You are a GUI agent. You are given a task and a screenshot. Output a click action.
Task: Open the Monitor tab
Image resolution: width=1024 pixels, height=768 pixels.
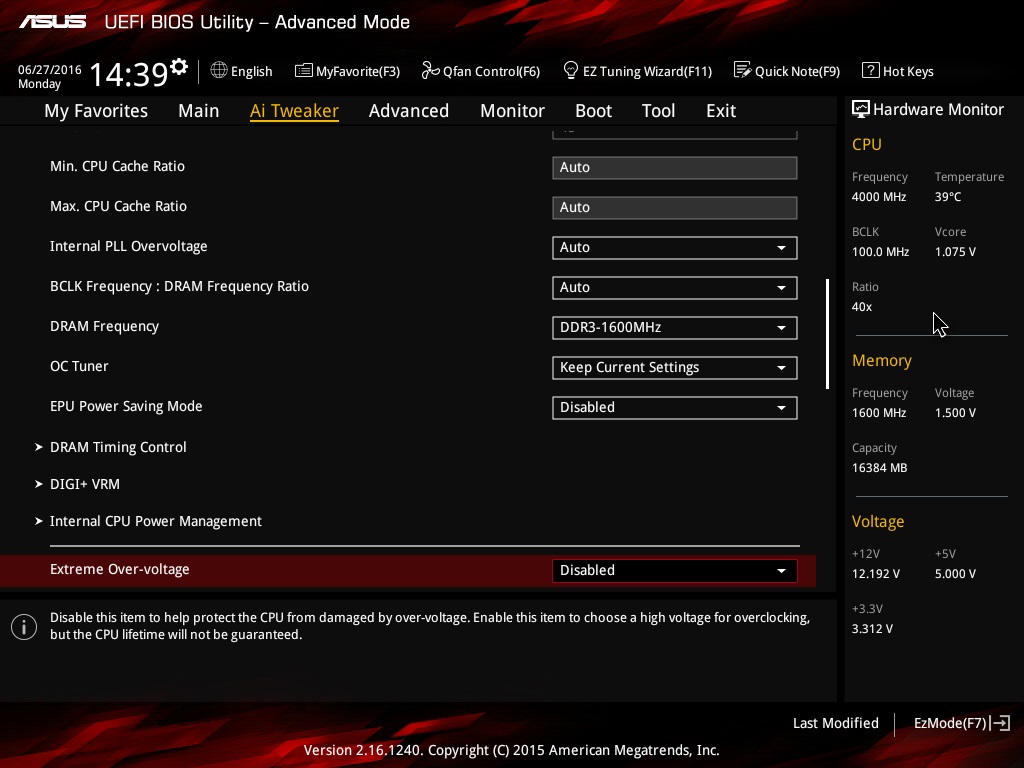[513, 111]
